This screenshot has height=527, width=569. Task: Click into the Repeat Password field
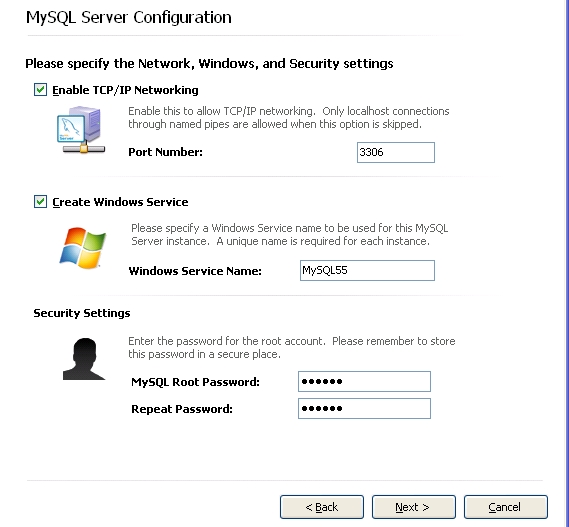(x=364, y=409)
